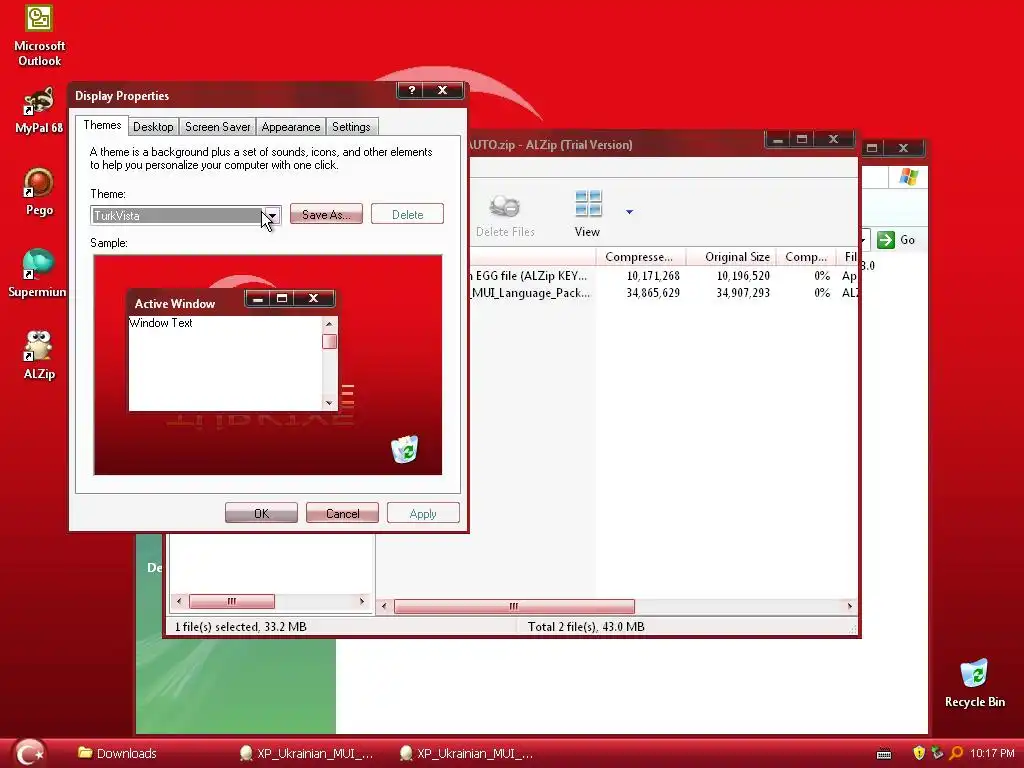Click the help question mark in Display Properties
Viewport: 1024px width, 768px height.
[x=411, y=90]
